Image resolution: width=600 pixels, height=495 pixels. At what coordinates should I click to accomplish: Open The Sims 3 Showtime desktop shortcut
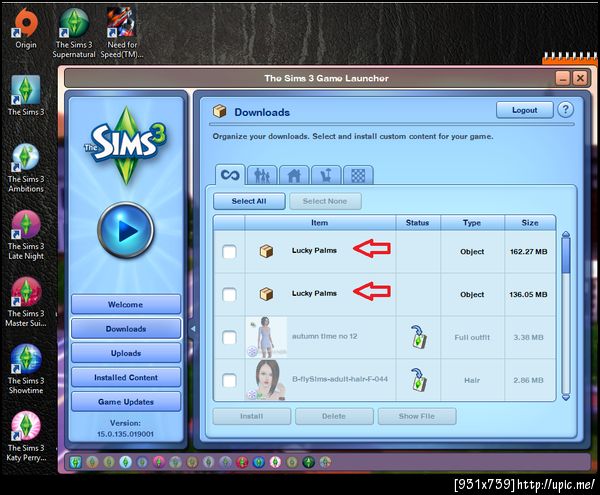pos(26,370)
